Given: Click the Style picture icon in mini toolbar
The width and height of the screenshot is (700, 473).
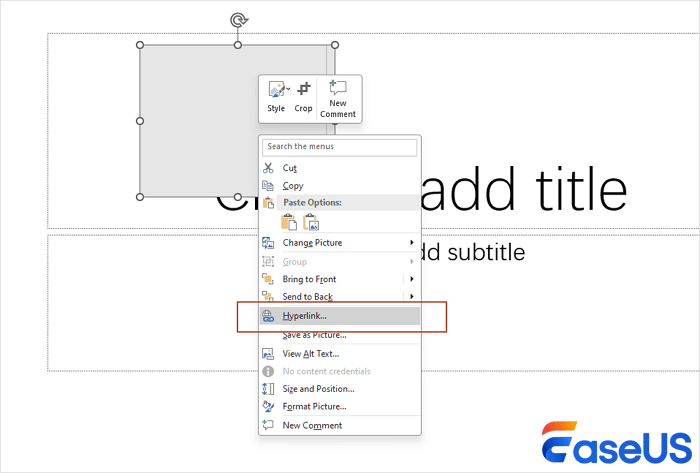Looking at the screenshot, I should coord(276,89).
